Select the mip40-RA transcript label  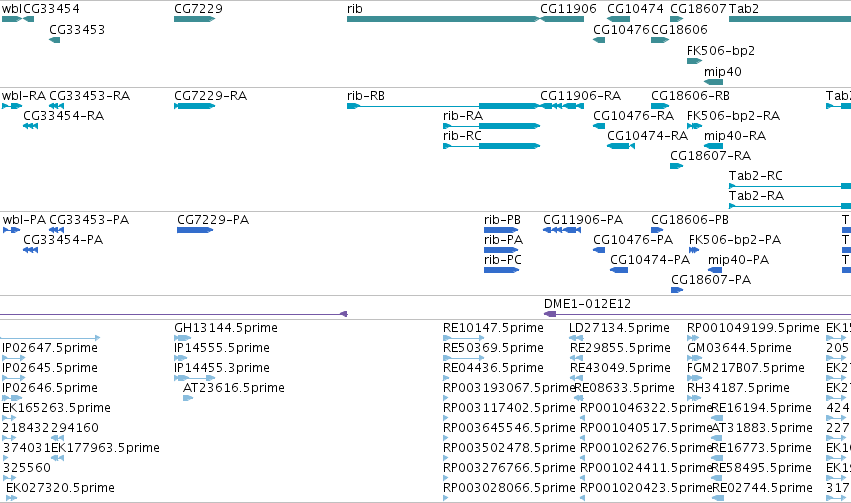tap(735, 136)
